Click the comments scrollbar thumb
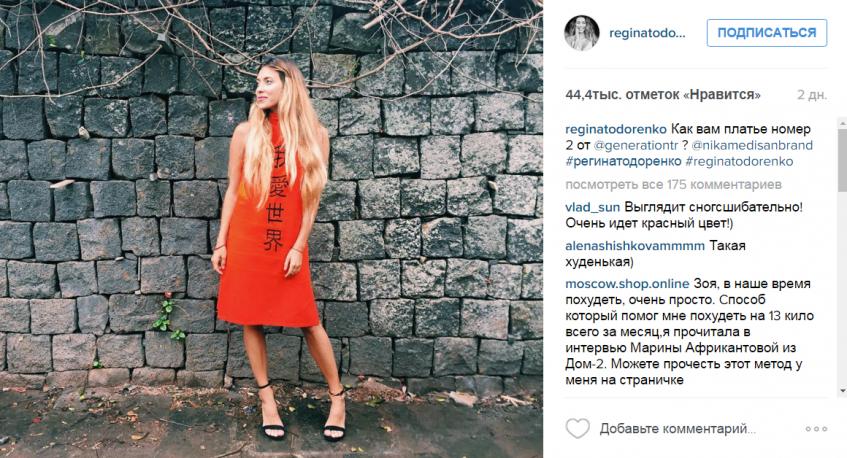The height and width of the screenshot is (458, 847). point(842,160)
